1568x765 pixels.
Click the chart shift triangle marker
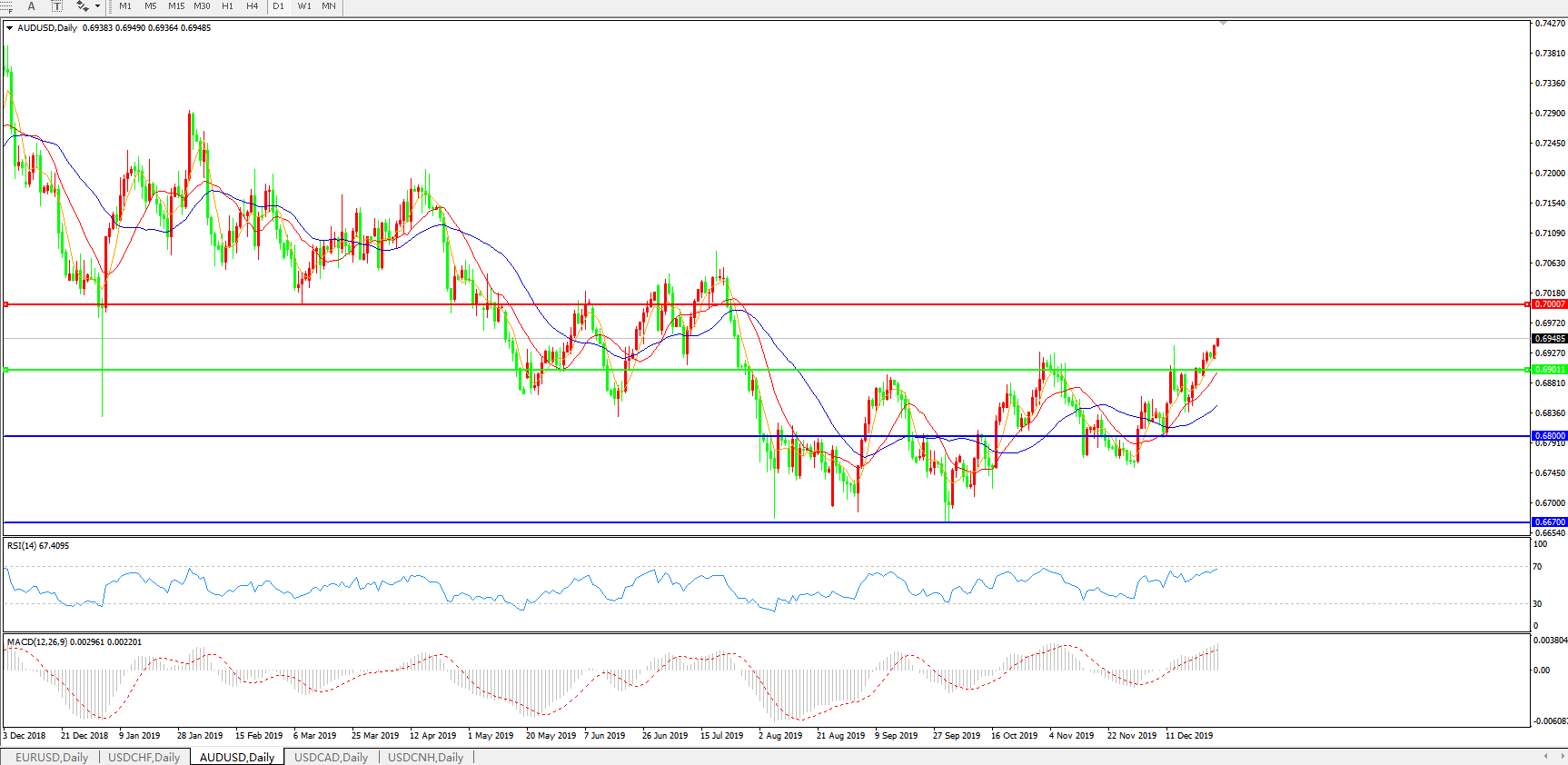[x=1223, y=23]
